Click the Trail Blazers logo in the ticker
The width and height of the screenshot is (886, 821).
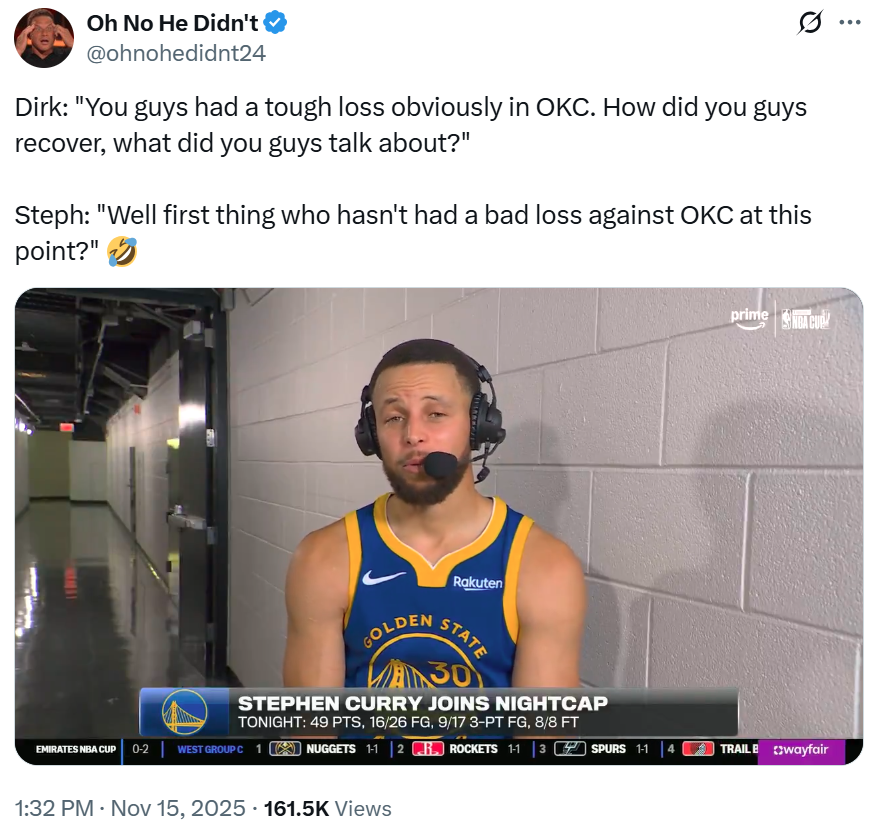(x=699, y=749)
